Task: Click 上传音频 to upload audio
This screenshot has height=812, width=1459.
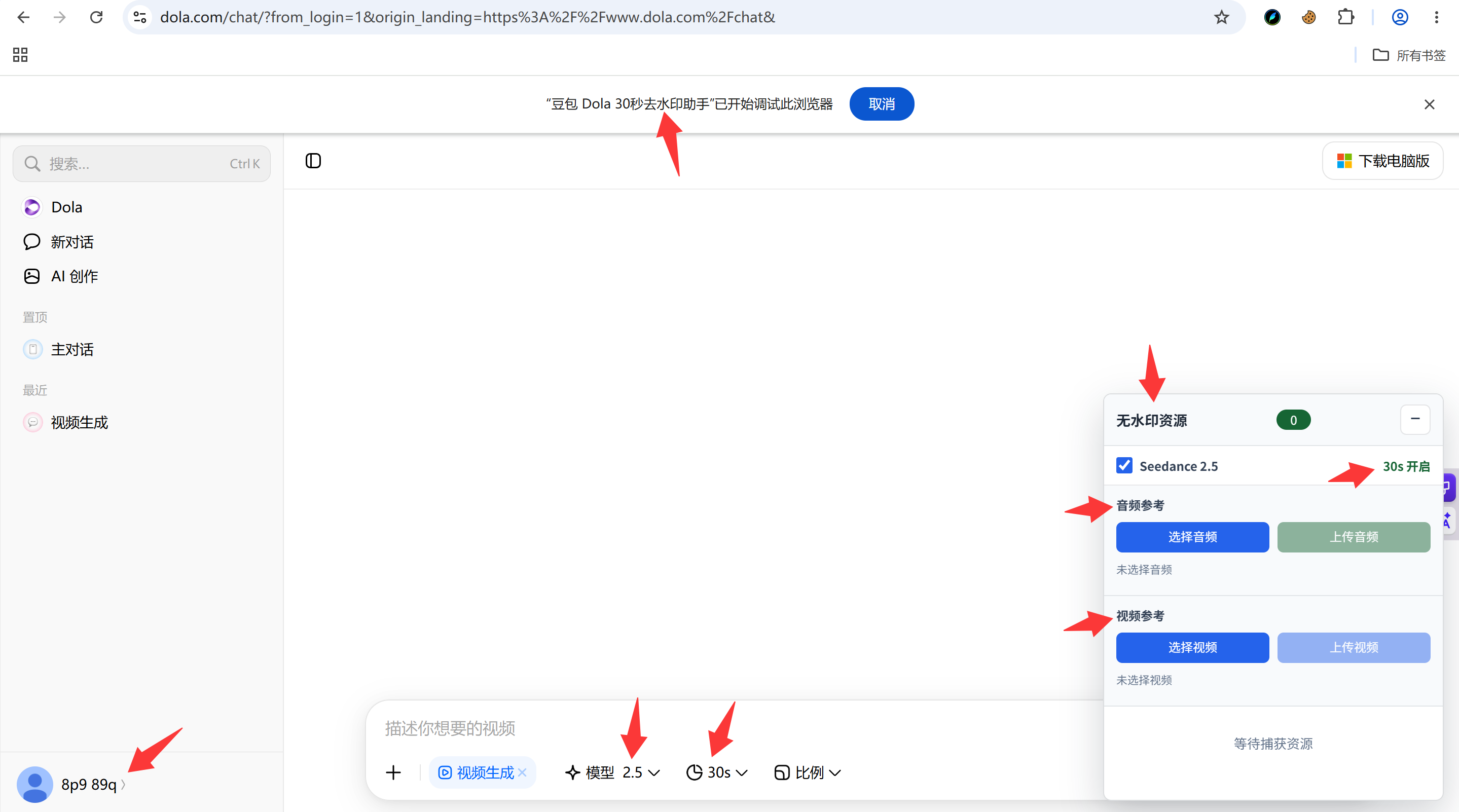Action: coord(1354,537)
